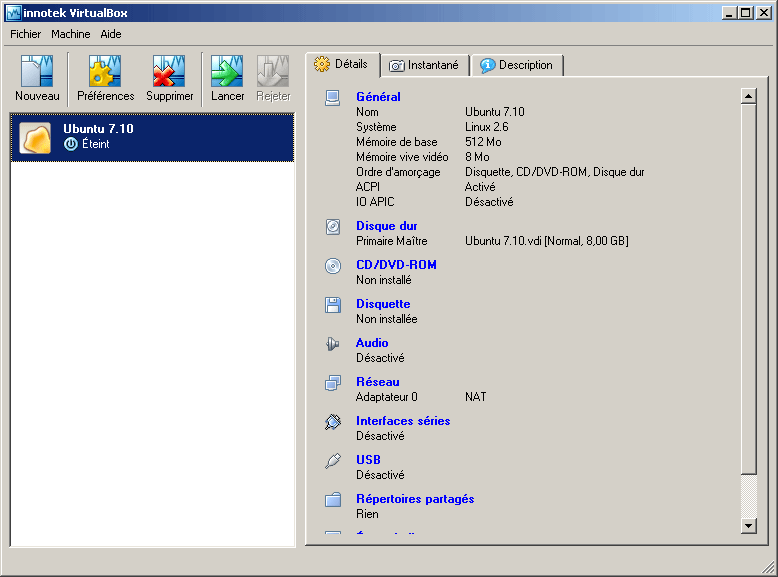Viewport: 778px width, 577px height.
Task: Click the details scrollbar down arrow
Action: (748, 525)
